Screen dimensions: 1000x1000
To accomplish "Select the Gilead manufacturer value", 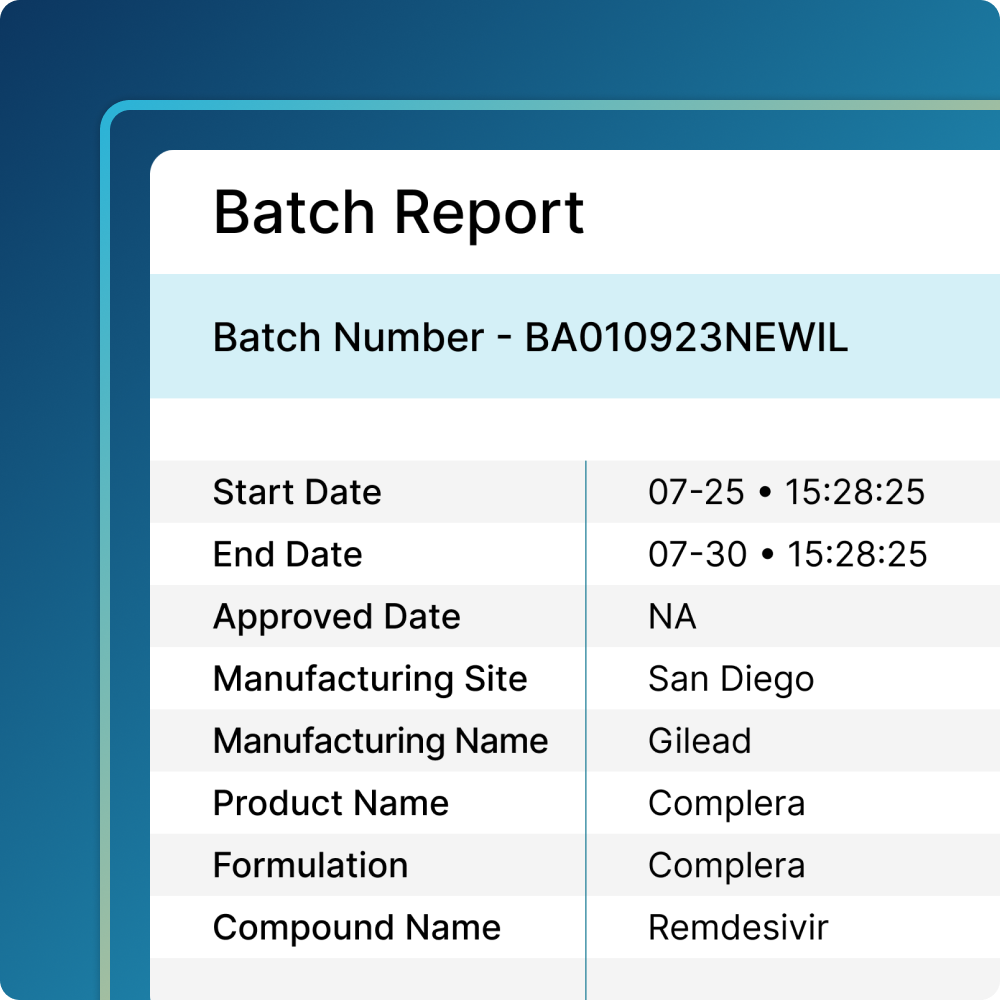I will 699,741.
